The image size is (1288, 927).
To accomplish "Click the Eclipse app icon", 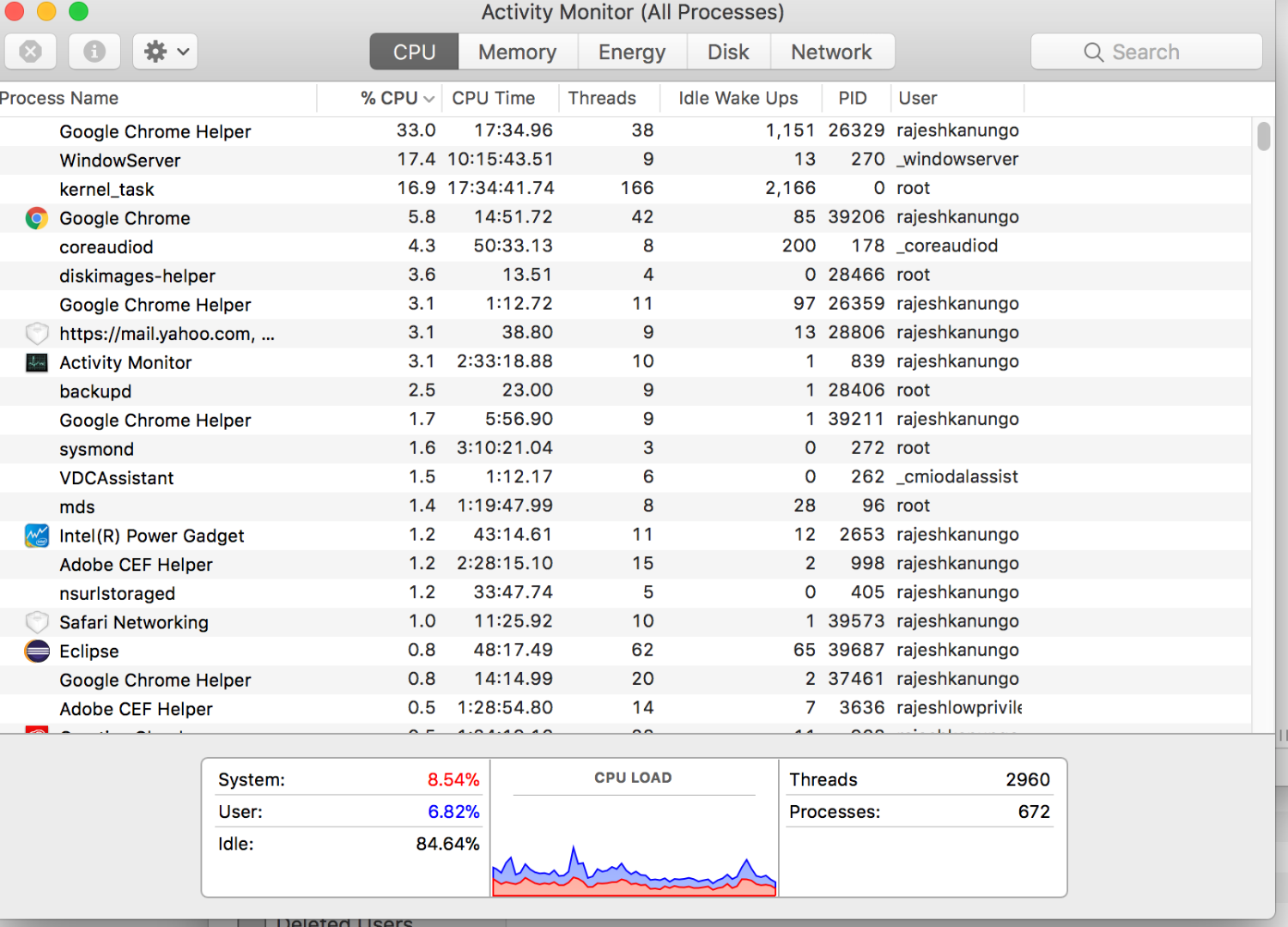I will (x=36, y=651).
